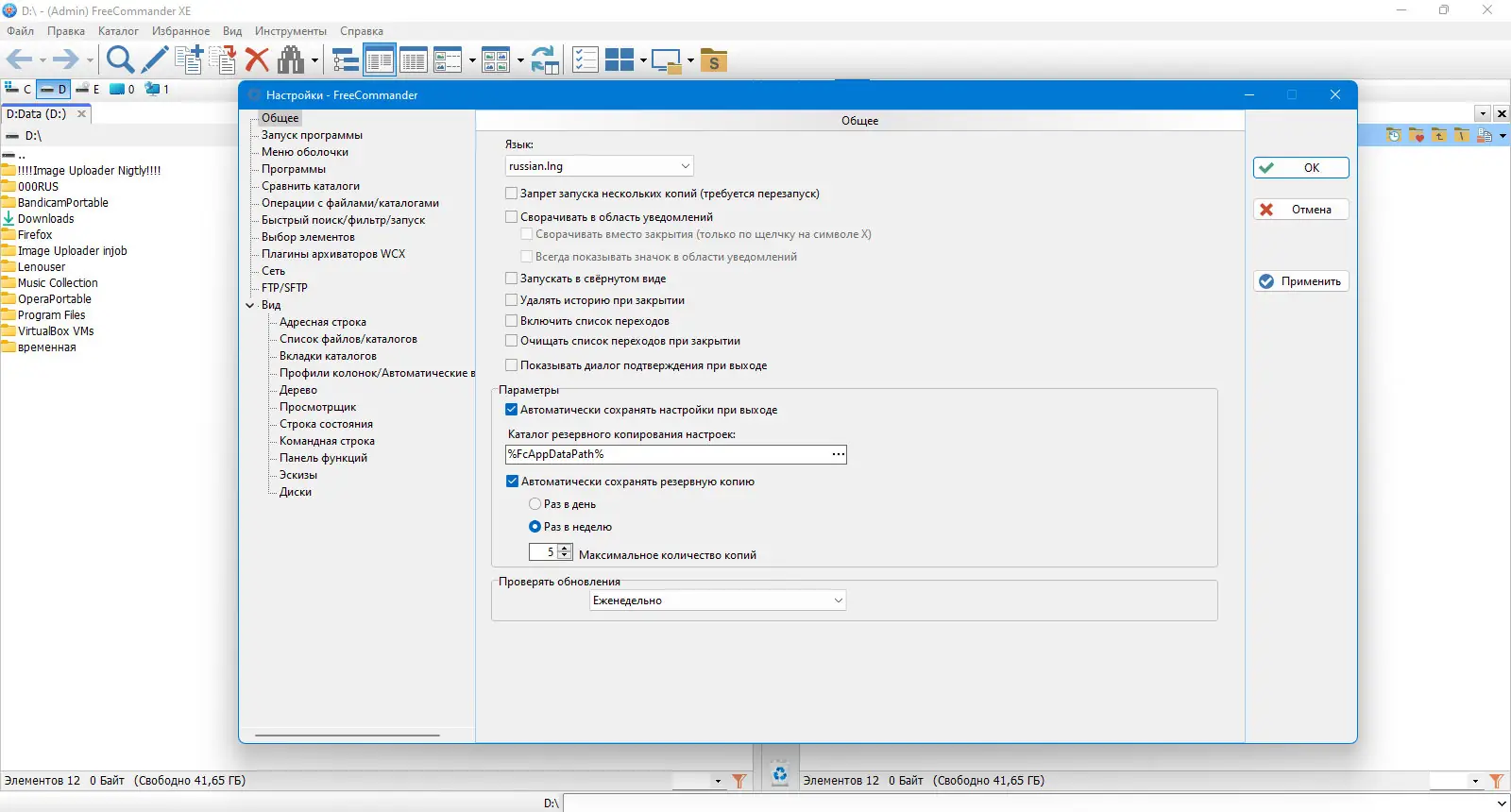
Task: Click the pencil edit icon in toolbar
Action: point(155,60)
